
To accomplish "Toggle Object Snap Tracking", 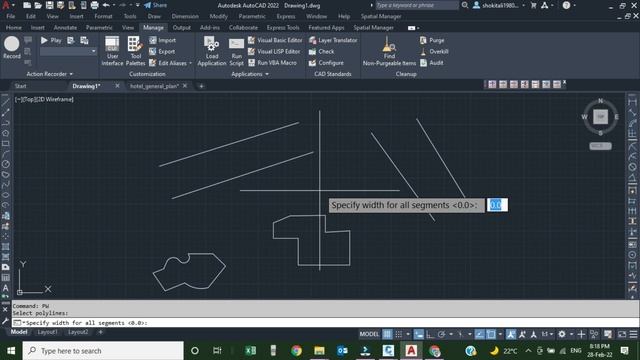I will (x=480, y=334).
